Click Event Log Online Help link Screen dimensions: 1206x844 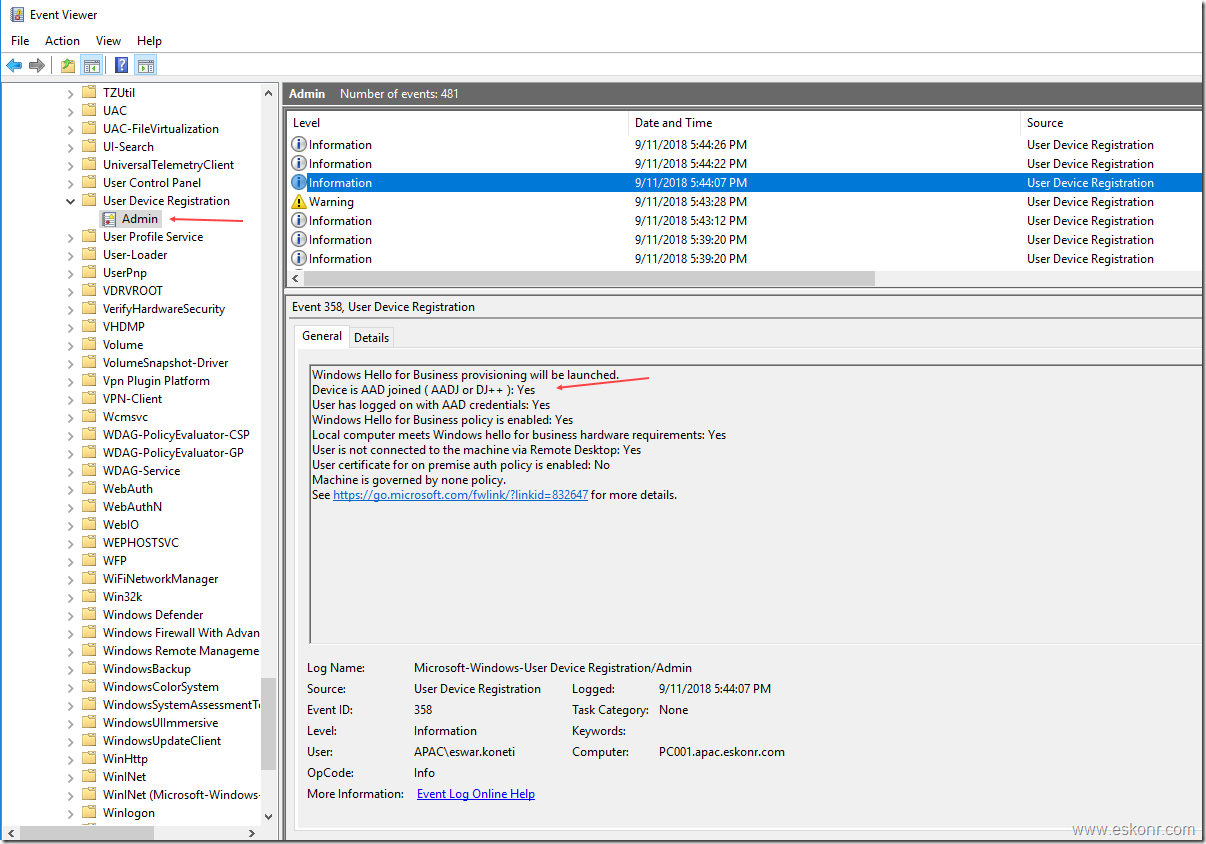[x=475, y=794]
